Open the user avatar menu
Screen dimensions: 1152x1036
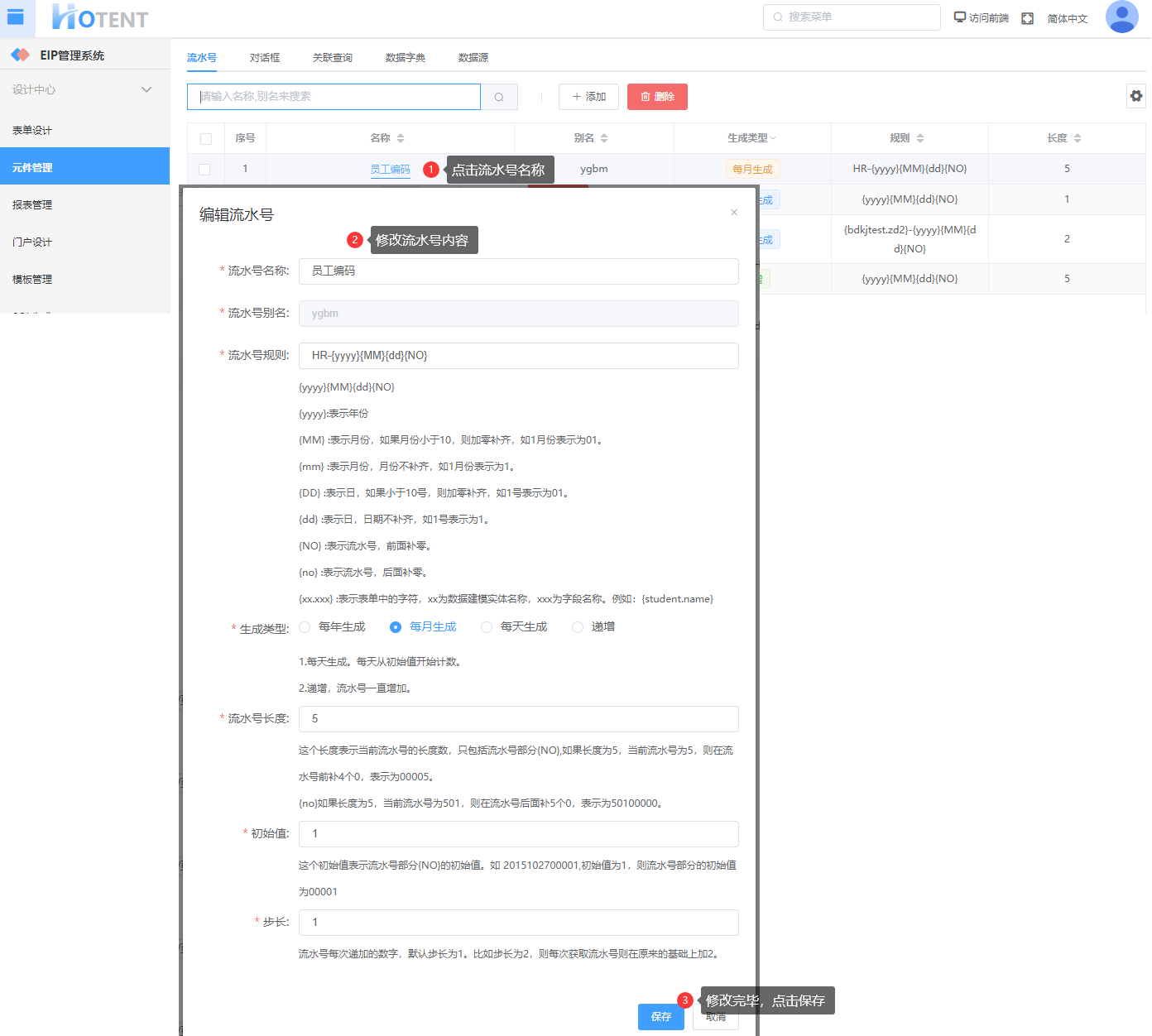tap(1121, 17)
